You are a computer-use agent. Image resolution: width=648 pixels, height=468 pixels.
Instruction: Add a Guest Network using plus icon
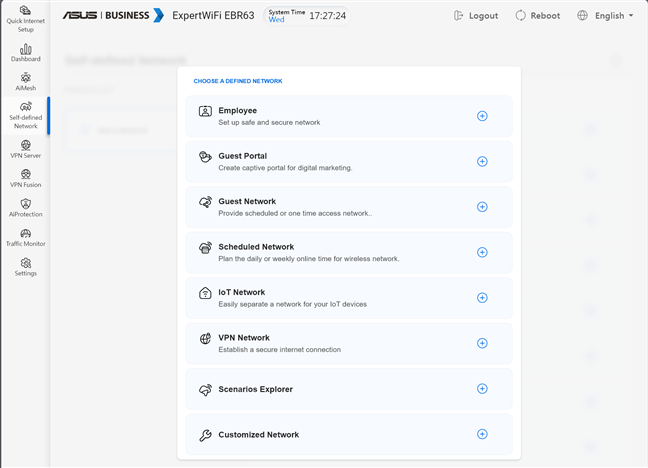click(482, 207)
